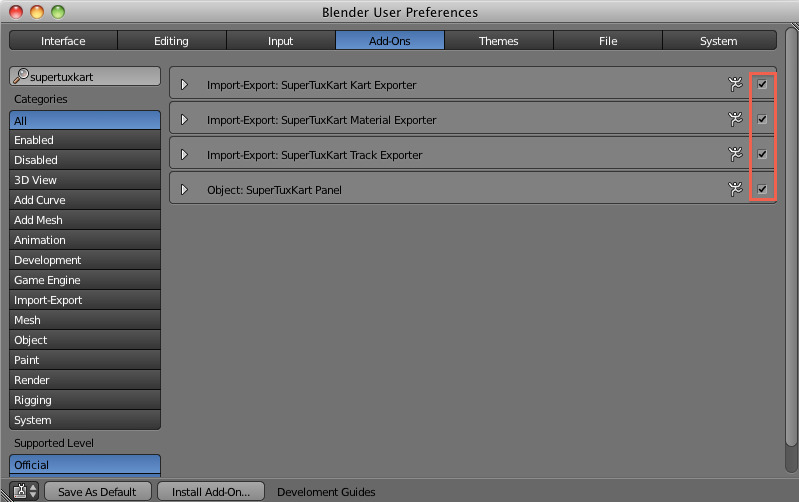The height and width of the screenshot is (502, 799).
Task: Open the Input tab
Action: [x=281, y=40]
